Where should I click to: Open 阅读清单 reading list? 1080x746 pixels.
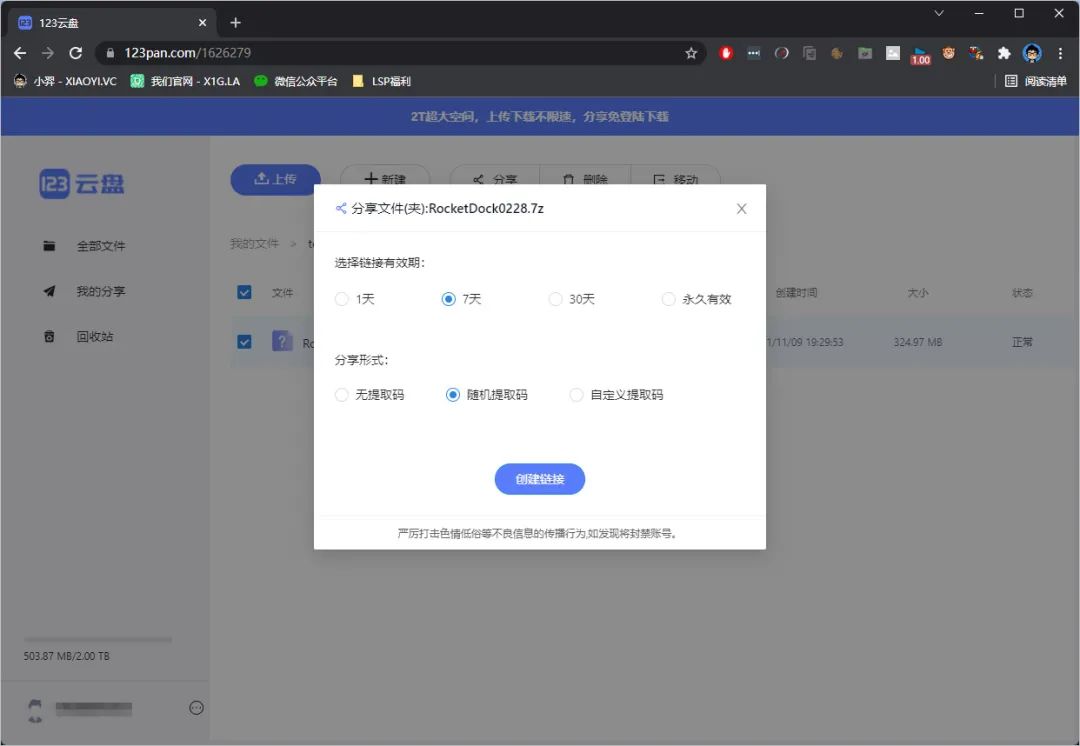click(1036, 81)
